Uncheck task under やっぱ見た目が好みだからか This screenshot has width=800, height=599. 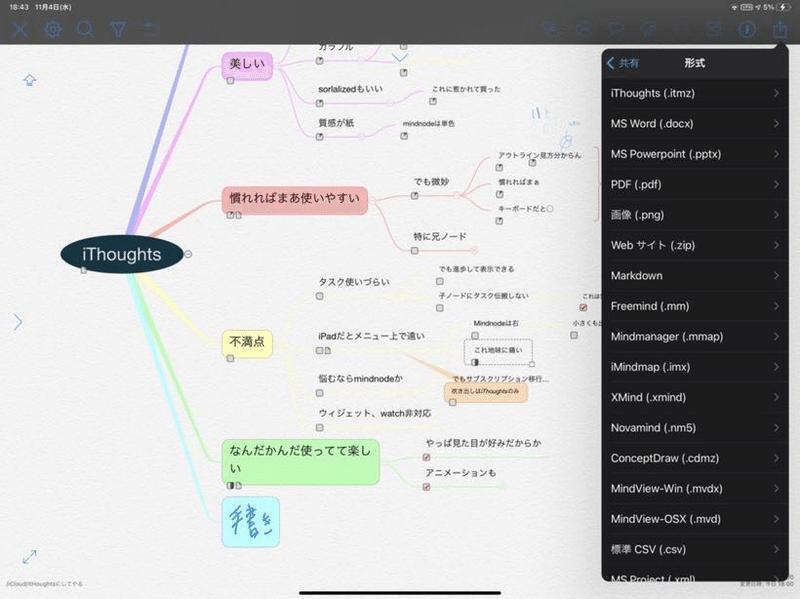427,457
